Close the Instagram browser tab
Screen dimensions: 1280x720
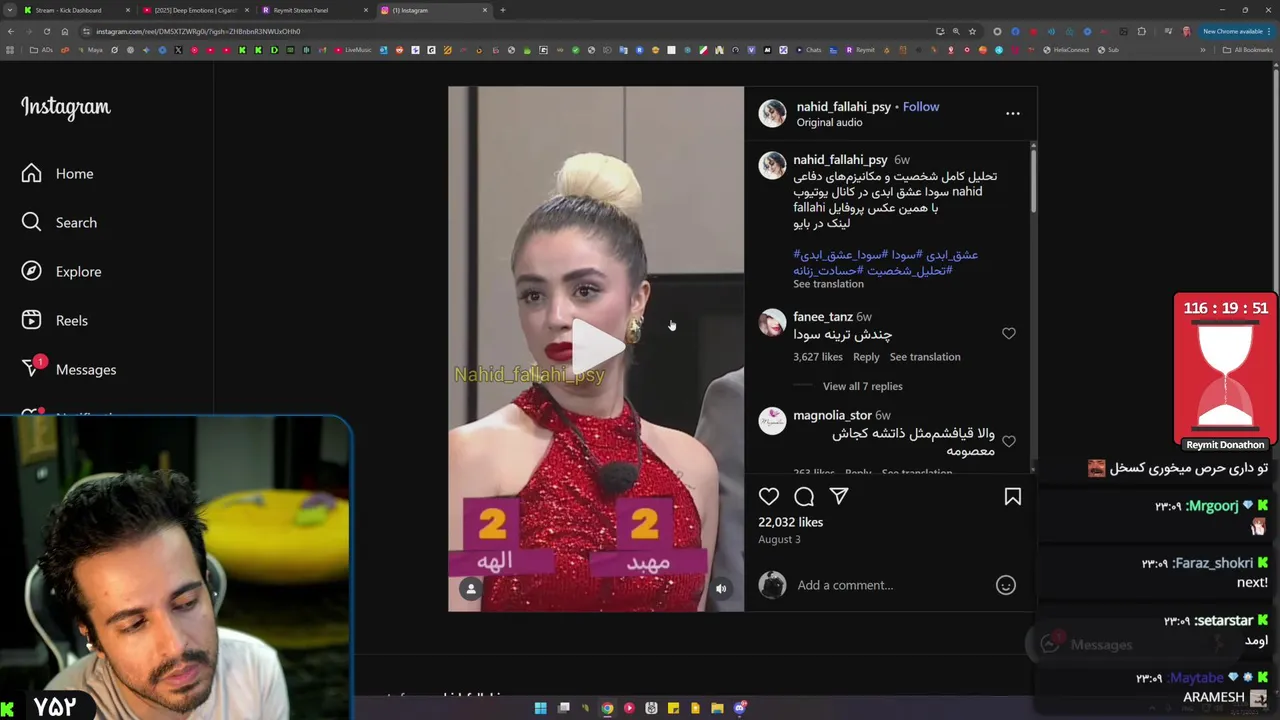(485, 10)
